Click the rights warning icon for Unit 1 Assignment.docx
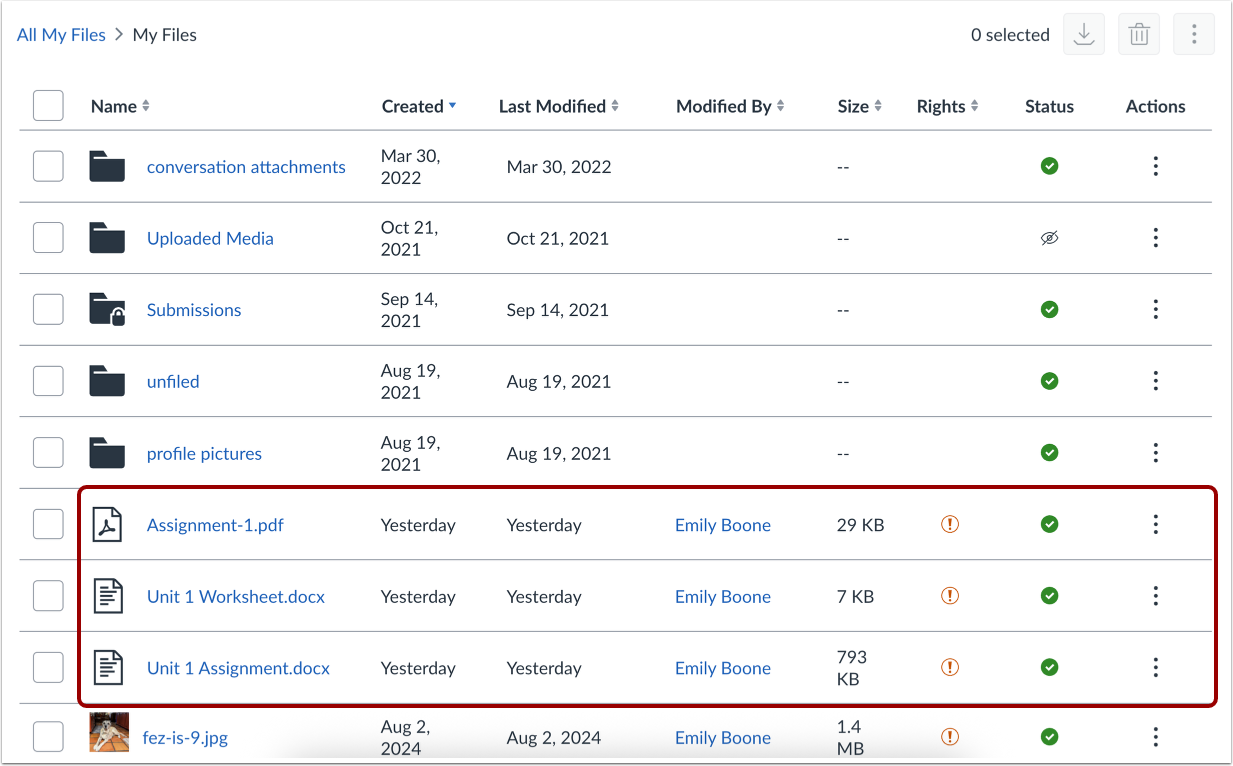Image resolution: width=1233 pixels, height=766 pixels. pos(950,667)
